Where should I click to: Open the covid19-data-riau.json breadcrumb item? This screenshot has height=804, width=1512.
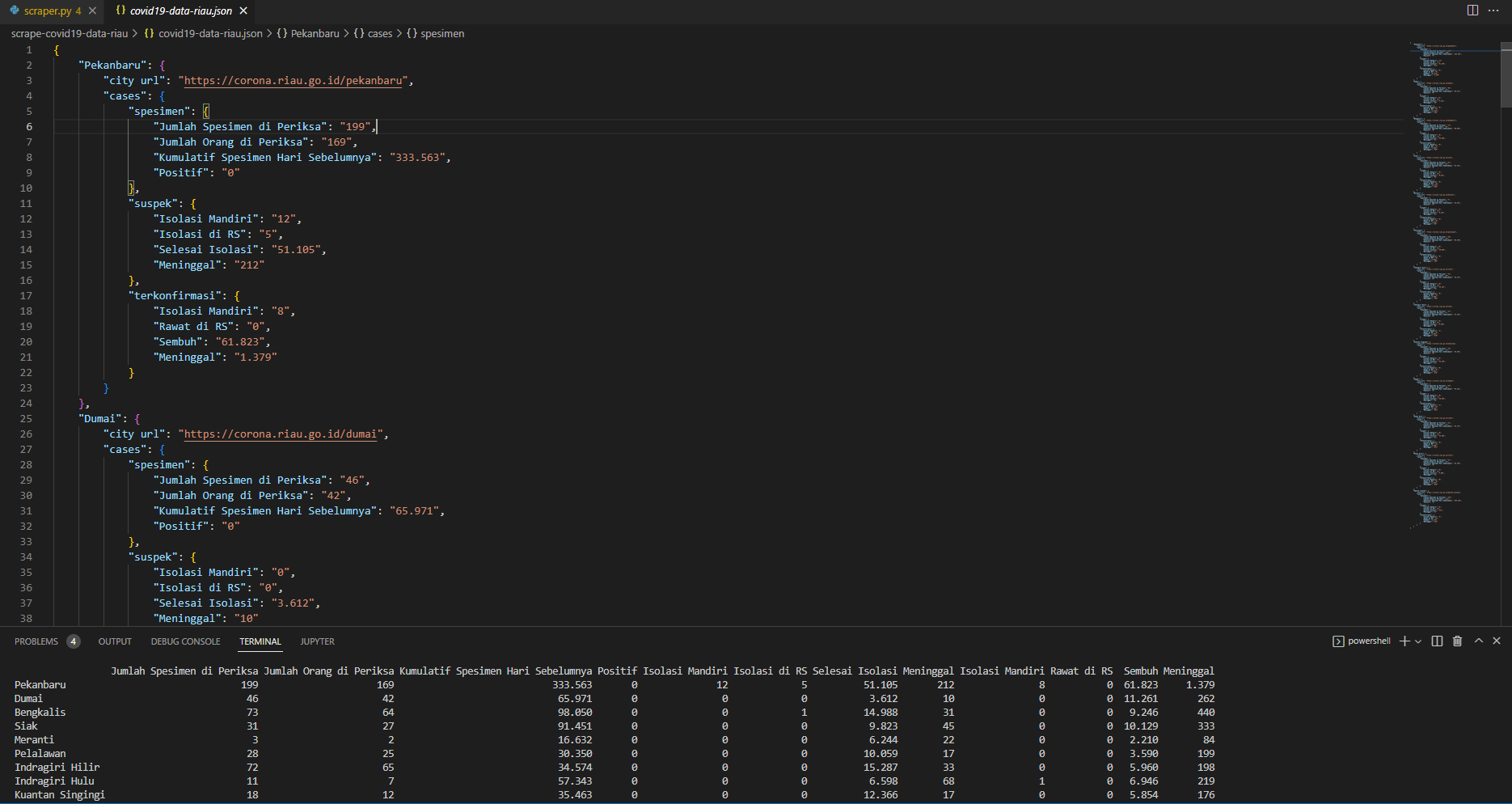point(203,33)
